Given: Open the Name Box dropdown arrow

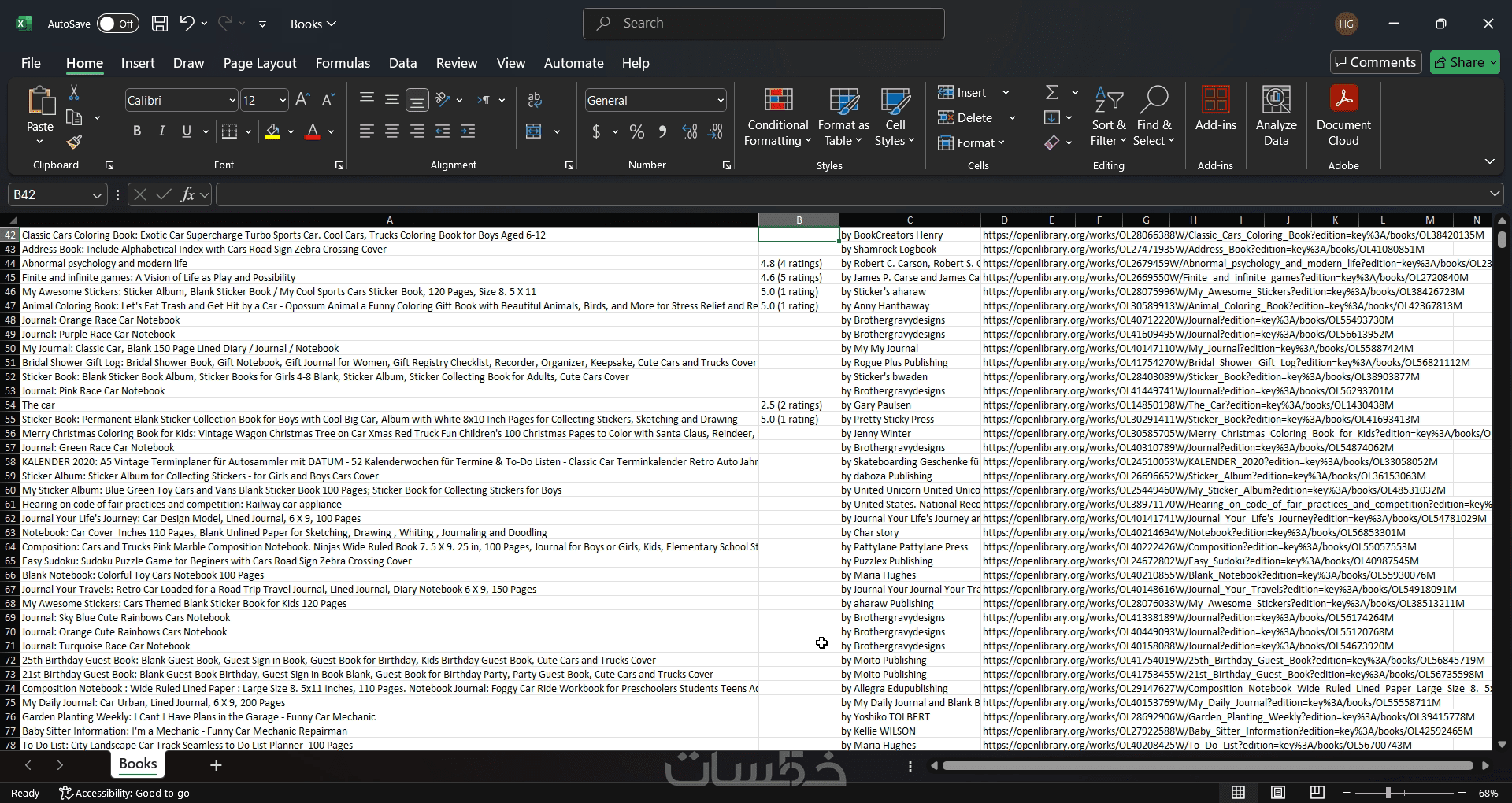Looking at the screenshot, I should [x=97, y=195].
